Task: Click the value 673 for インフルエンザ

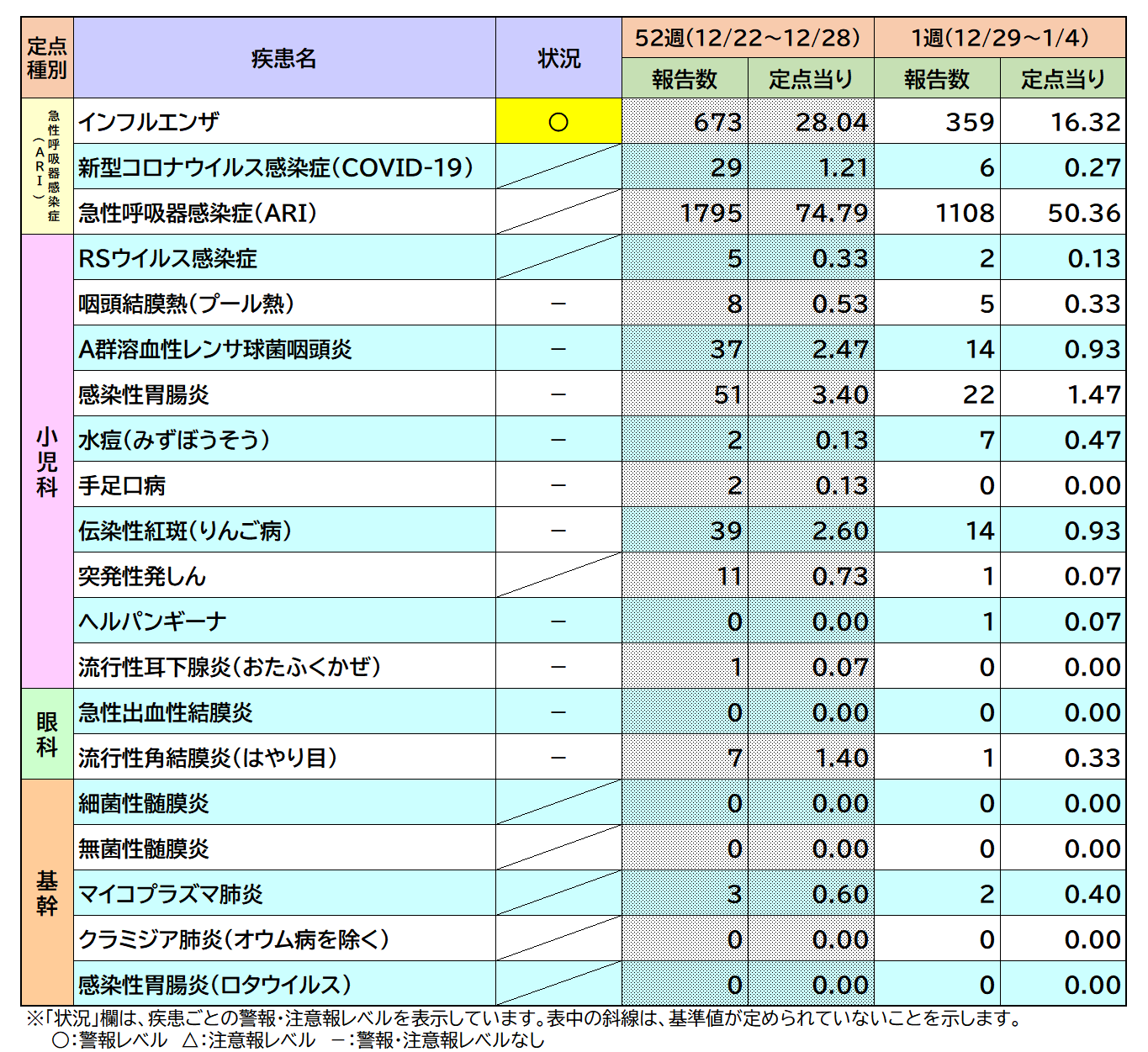Action: tap(719, 122)
